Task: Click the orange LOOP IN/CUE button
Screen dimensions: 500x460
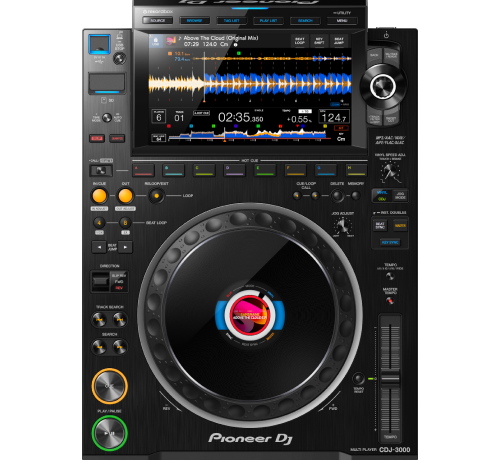Action: pyautogui.click(x=99, y=196)
